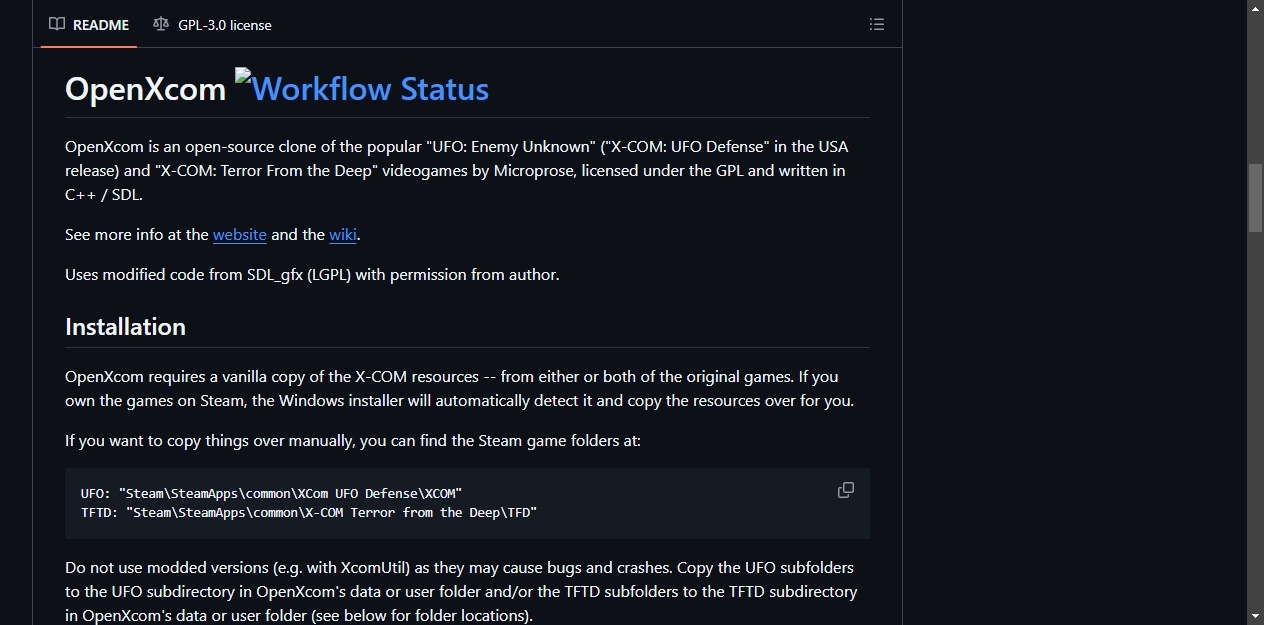This screenshot has width=1264, height=625.
Task: Open the Workflow Status link
Action: tap(362, 88)
